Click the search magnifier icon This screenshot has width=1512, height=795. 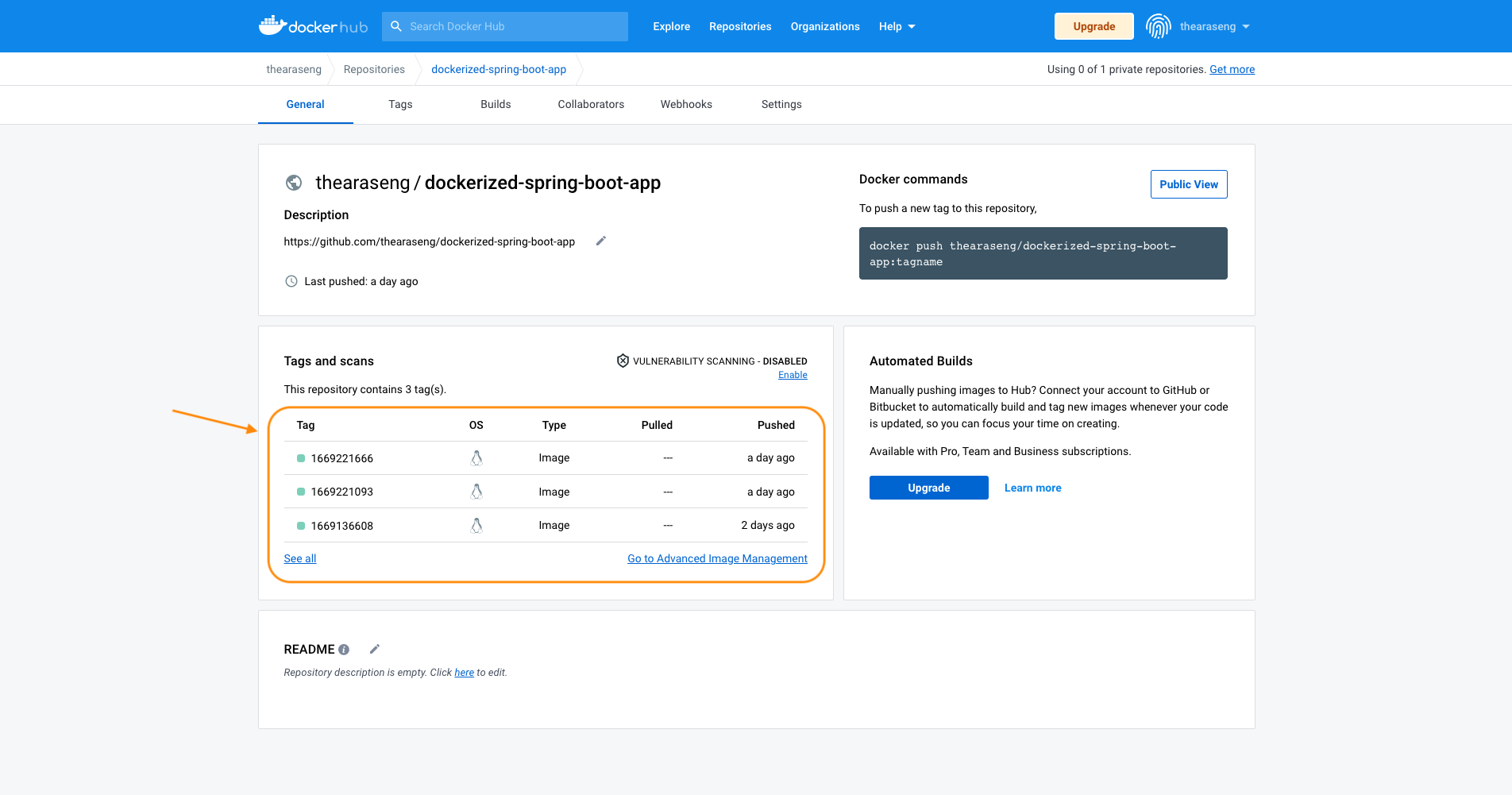tap(396, 26)
